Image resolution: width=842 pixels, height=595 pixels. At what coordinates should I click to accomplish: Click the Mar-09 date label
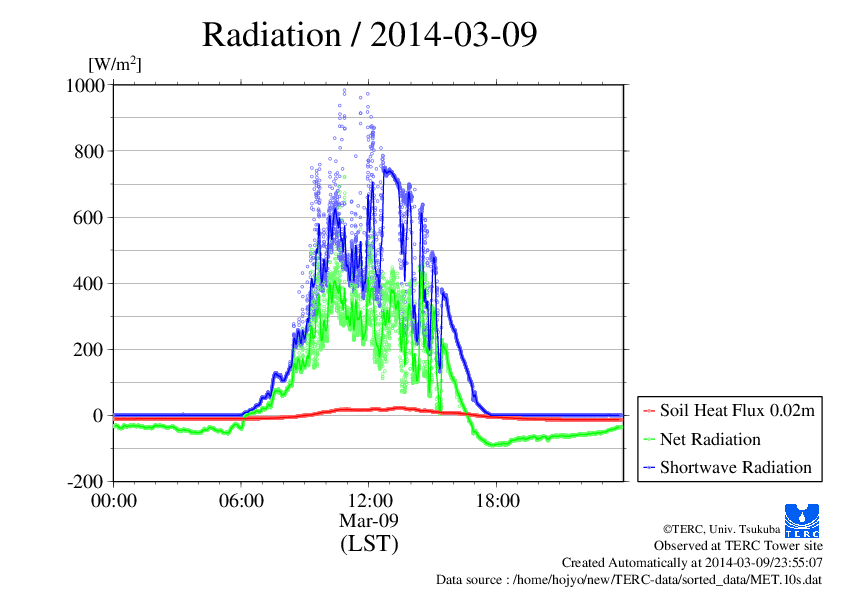[x=369, y=520]
